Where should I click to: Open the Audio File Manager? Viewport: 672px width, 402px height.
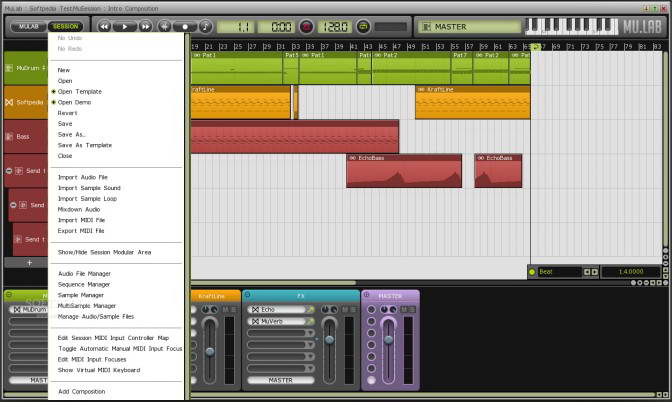pos(84,273)
